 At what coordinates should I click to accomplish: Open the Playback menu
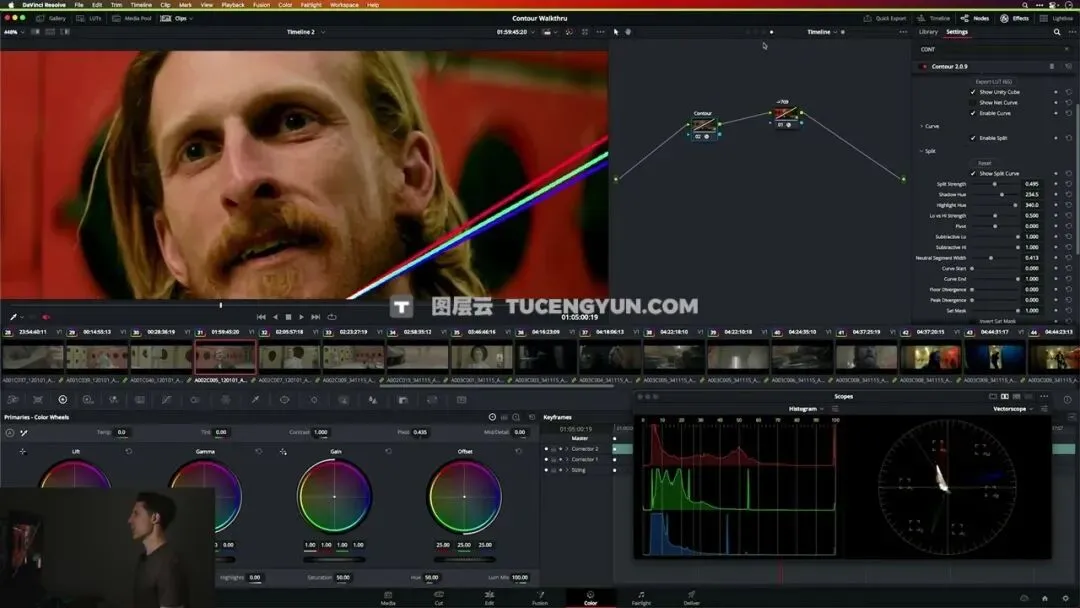pos(233,5)
